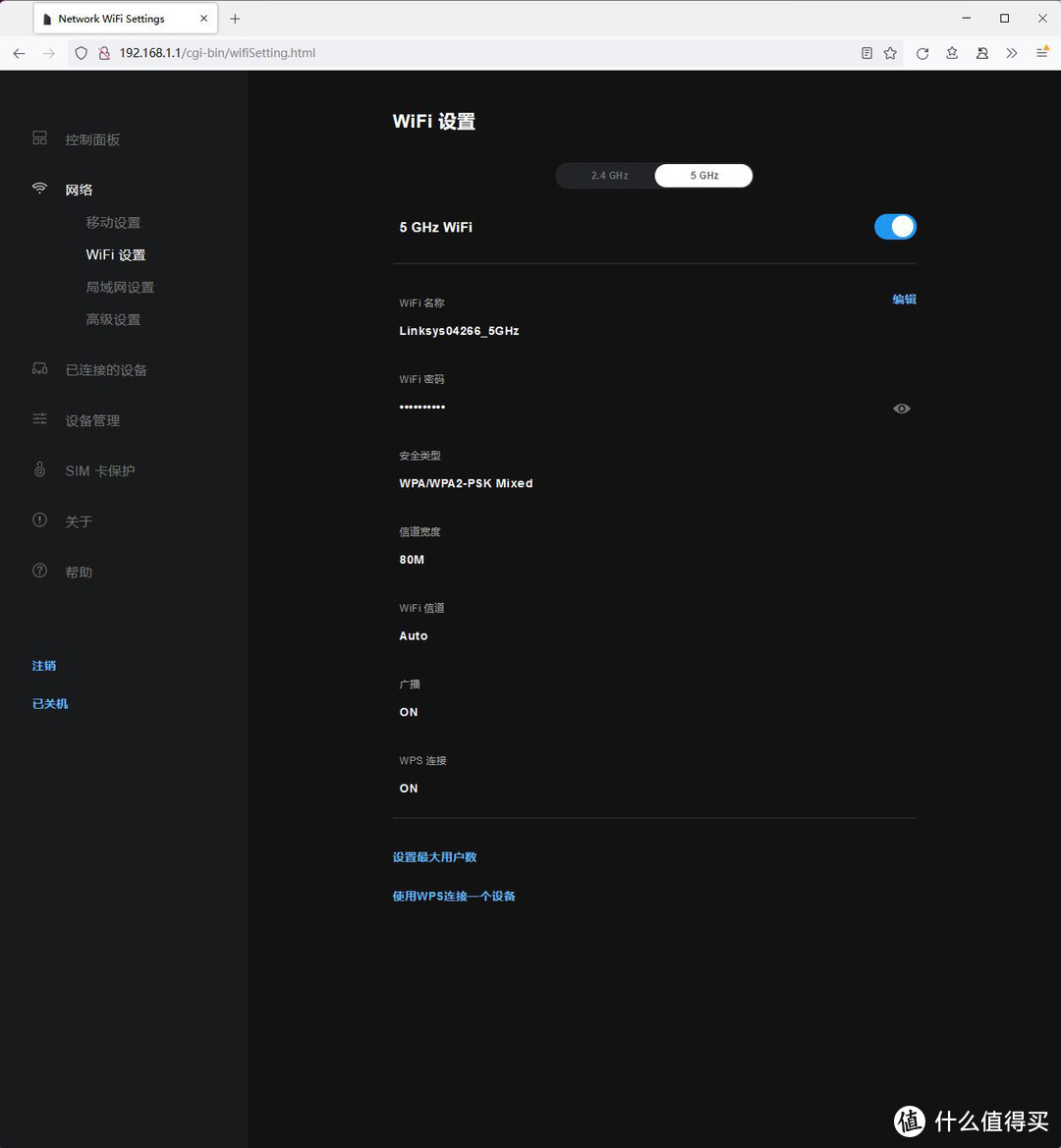Click the browser forward arrow

pos(48,53)
